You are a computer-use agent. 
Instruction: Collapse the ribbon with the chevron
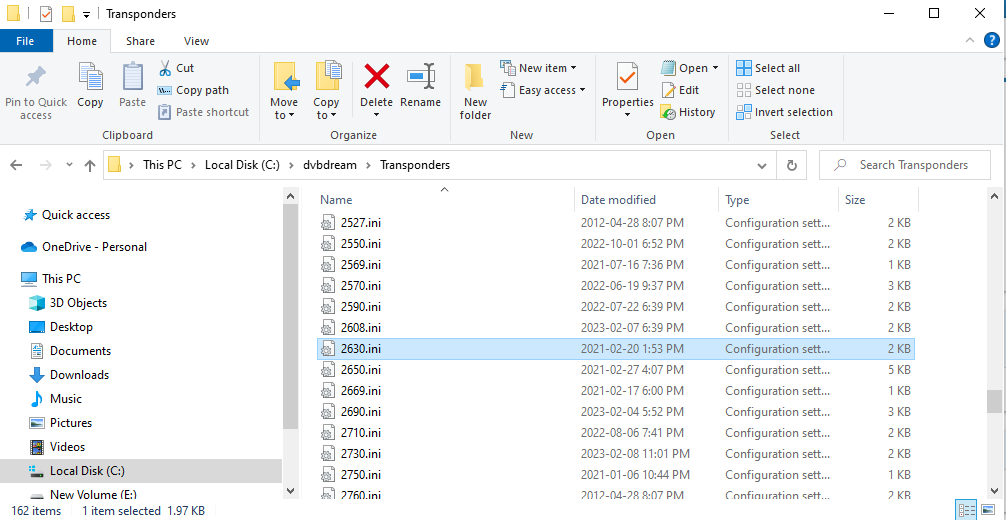point(969,40)
